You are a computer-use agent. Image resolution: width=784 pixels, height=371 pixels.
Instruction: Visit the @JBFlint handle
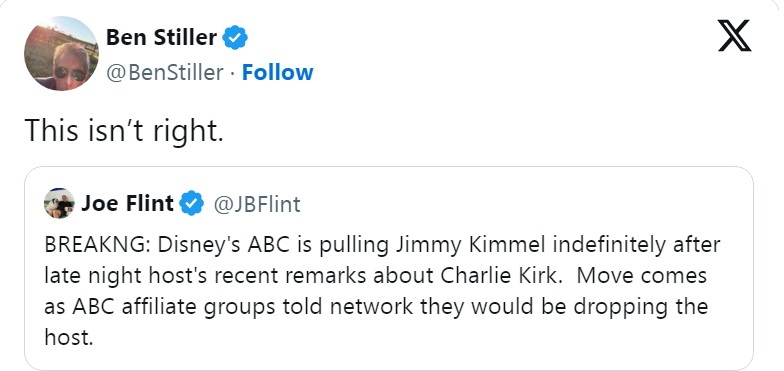click(257, 204)
